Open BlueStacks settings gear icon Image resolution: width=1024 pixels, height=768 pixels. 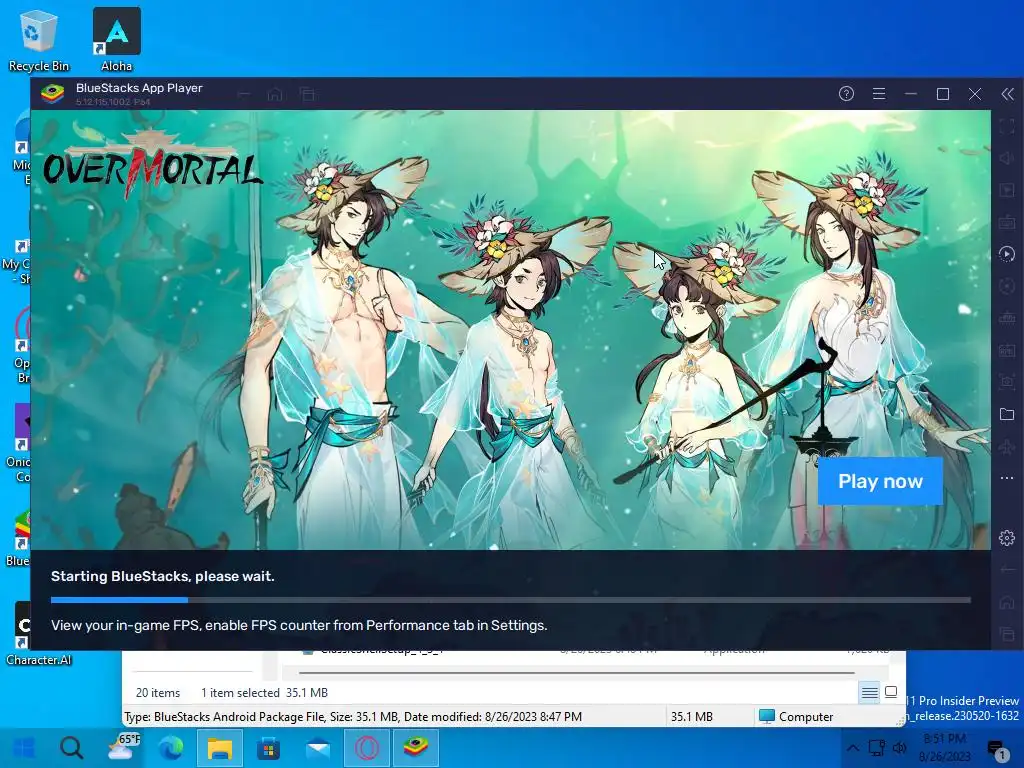click(x=1007, y=537)
